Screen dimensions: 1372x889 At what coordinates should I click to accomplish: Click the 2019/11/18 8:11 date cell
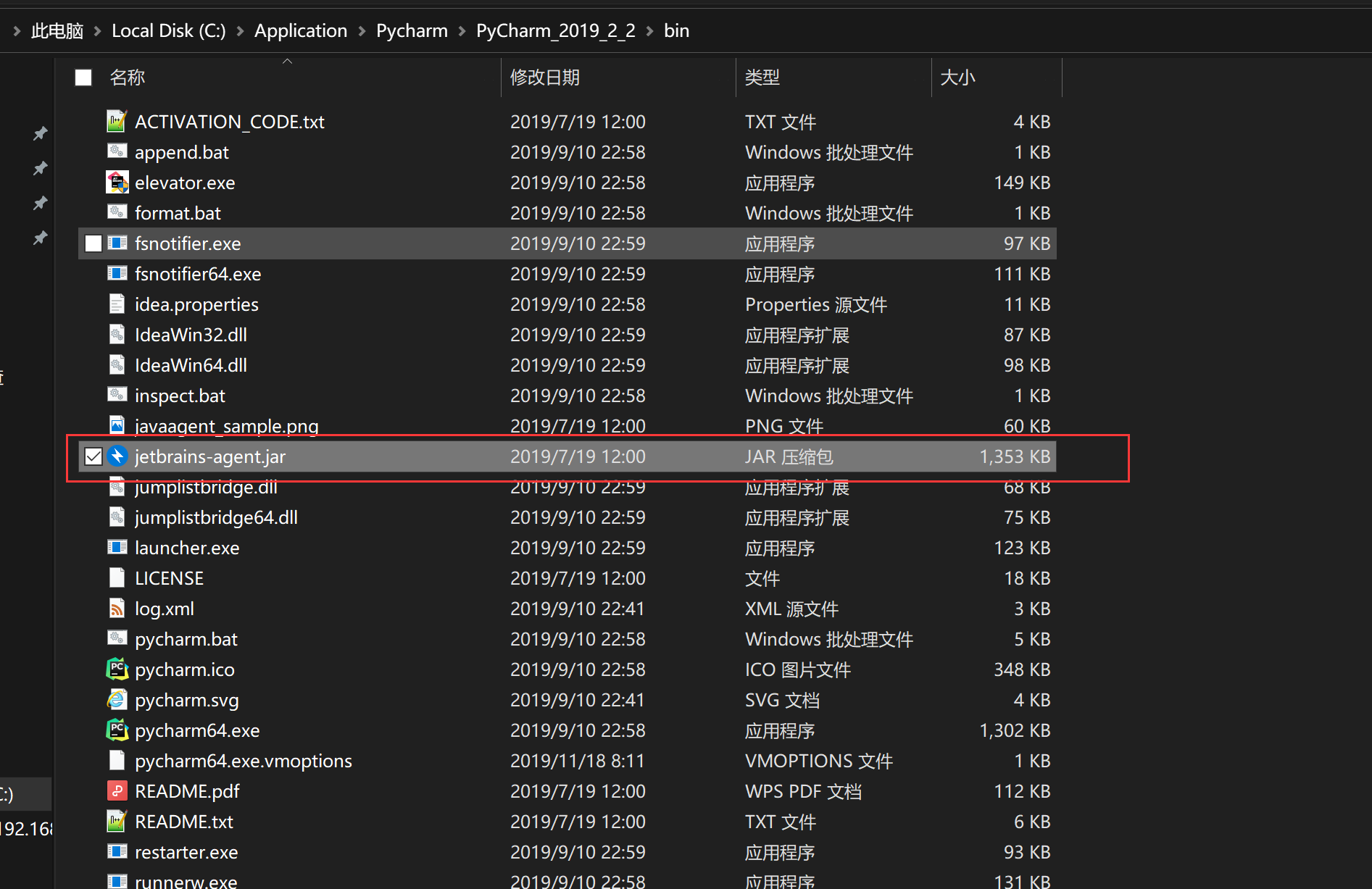click(578, 761)
